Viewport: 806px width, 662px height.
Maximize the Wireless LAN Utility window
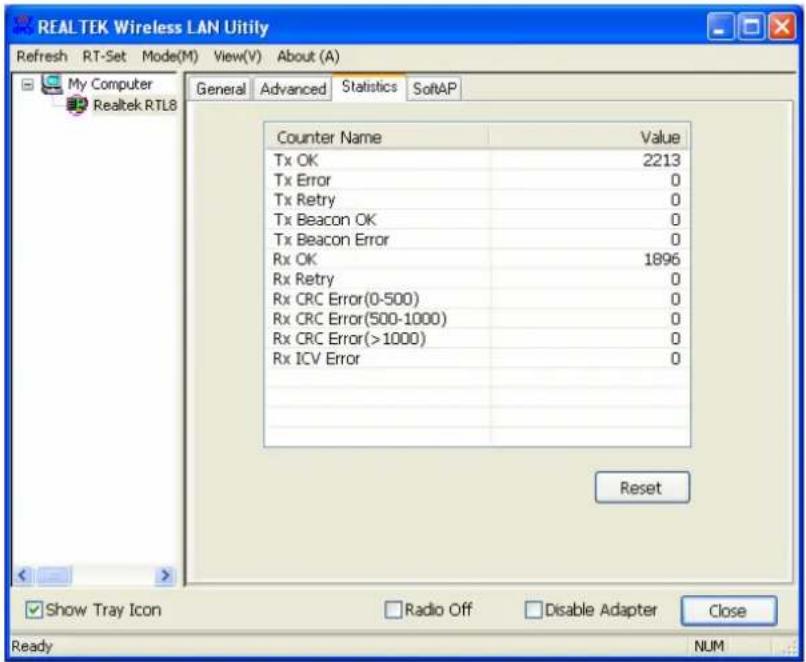751,27
